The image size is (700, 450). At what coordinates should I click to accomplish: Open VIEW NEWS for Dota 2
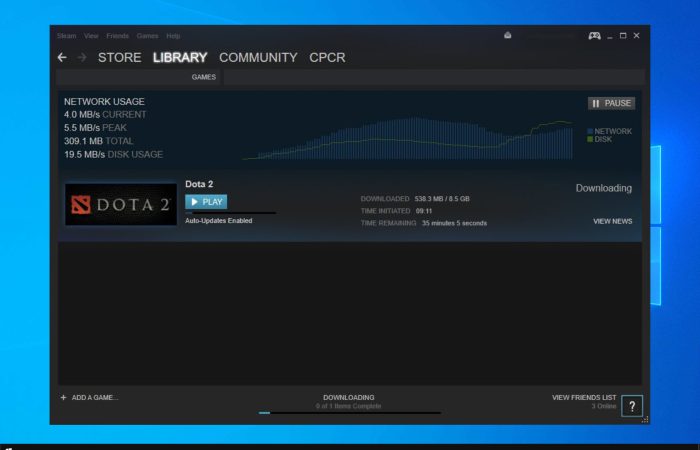612,221
